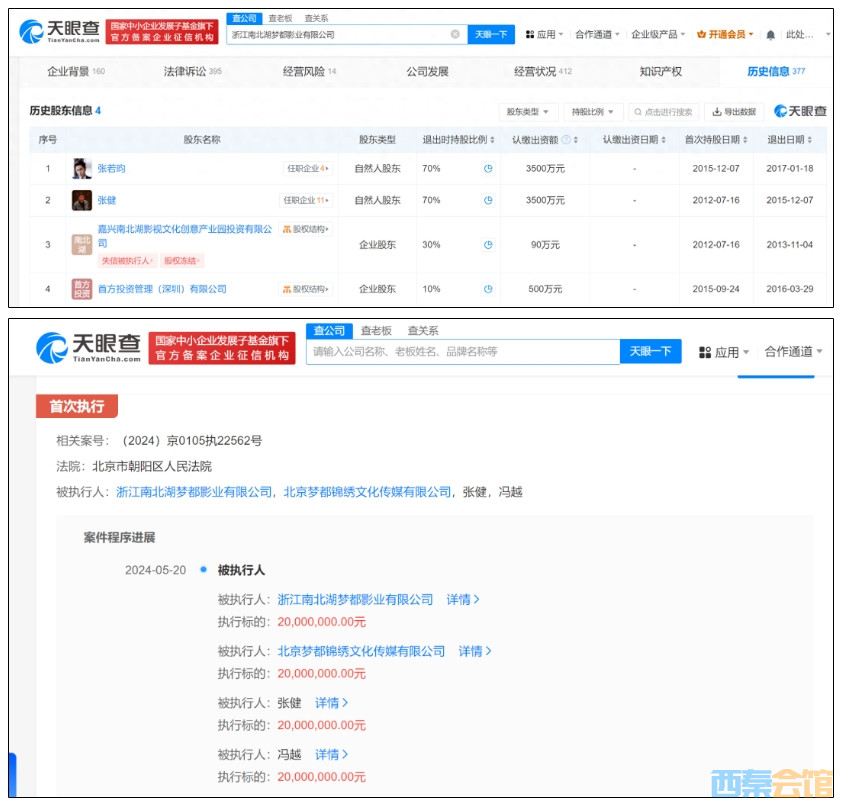The height and width of the screenshot is (806, 842).
Task: Open the 持股比例 filter dropdown
Action: point(593,112)
